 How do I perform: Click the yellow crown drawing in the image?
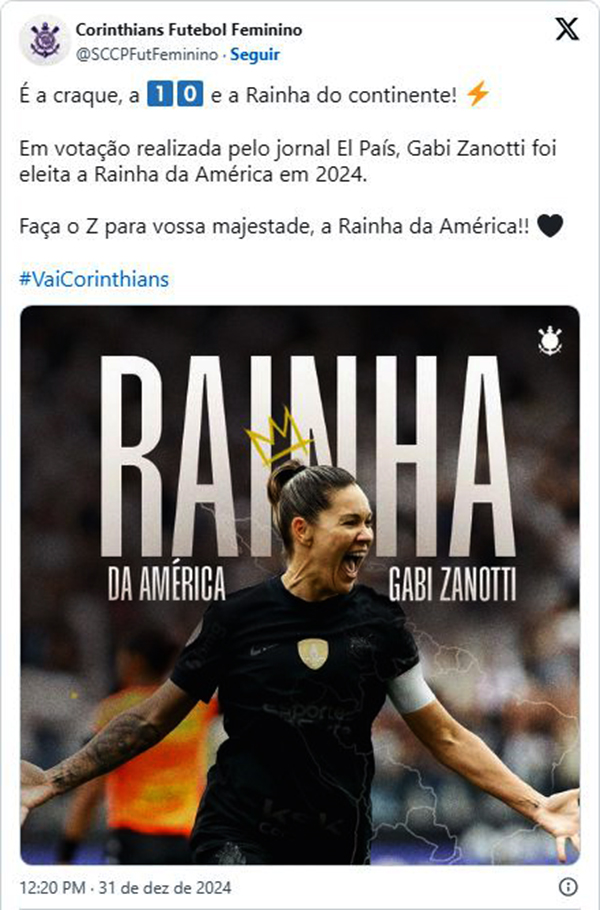point(277,436)
